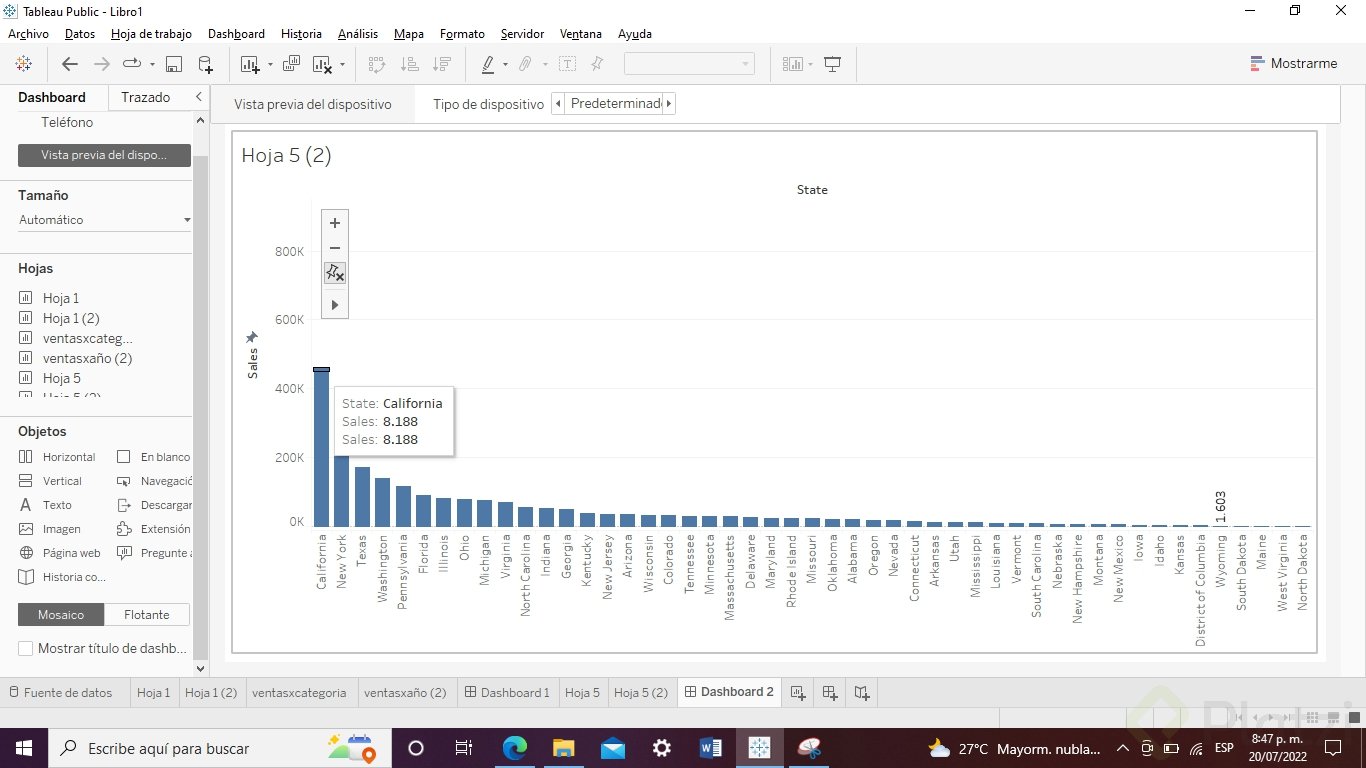Screen dimensions: 1366x768
Task: Save the workbook with the floppy disk icon
Action: [174, 64]
